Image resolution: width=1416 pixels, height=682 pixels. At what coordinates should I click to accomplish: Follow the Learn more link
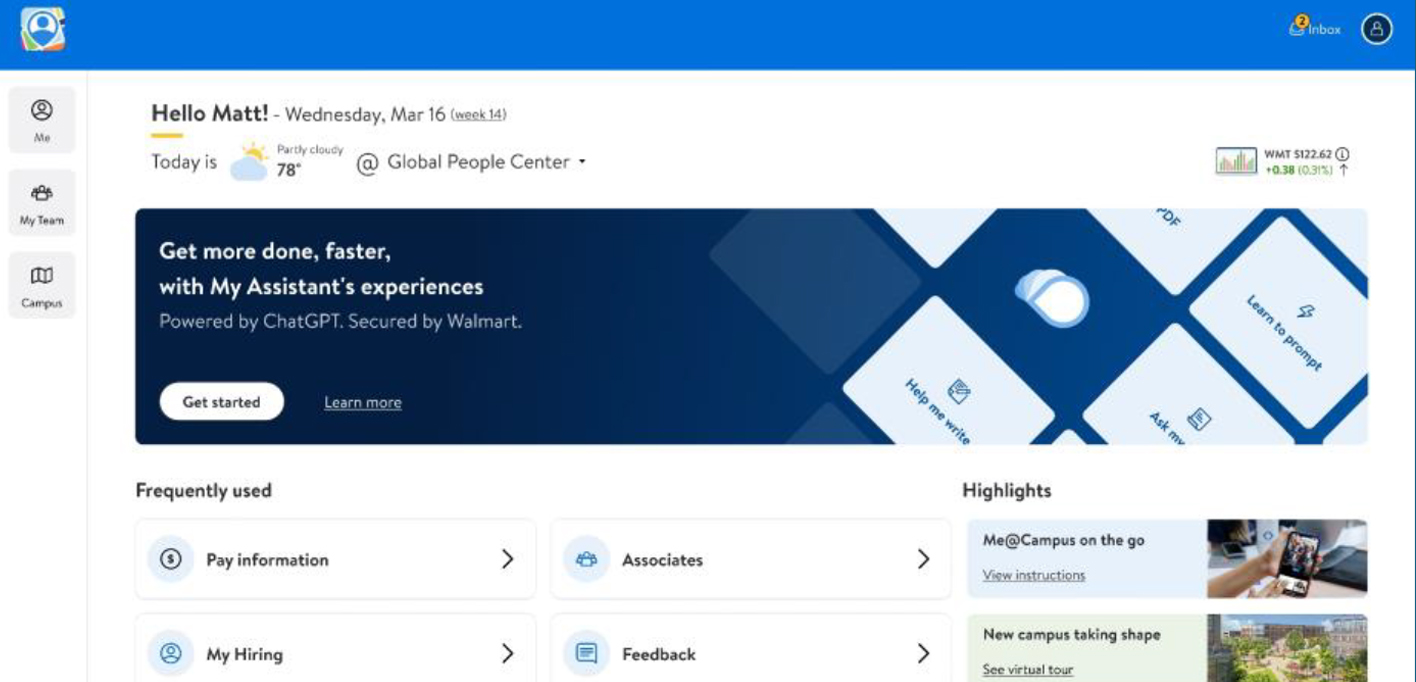(x=362, y=402)
